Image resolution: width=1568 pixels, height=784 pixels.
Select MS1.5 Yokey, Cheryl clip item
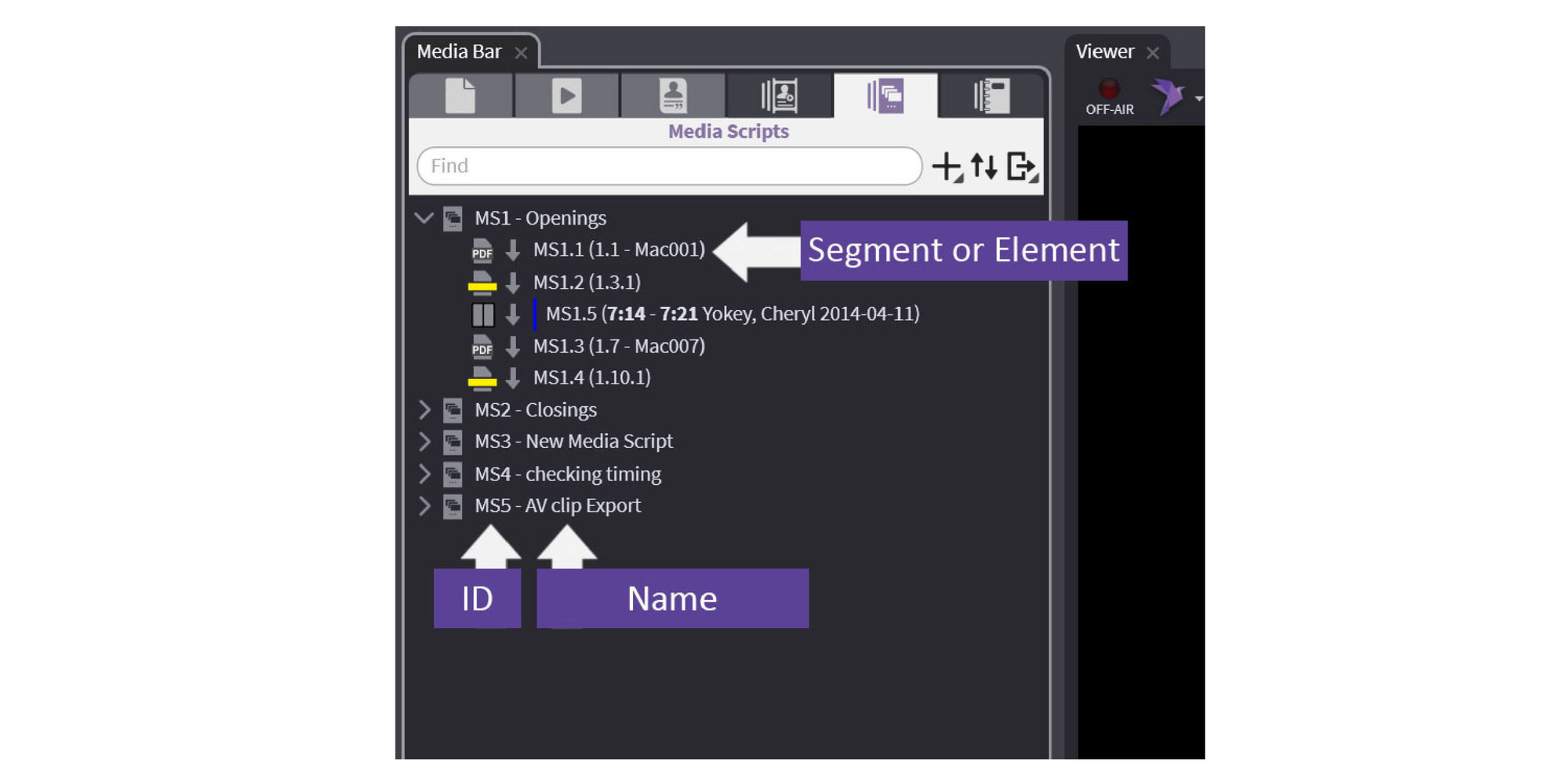tap(731, 314)
